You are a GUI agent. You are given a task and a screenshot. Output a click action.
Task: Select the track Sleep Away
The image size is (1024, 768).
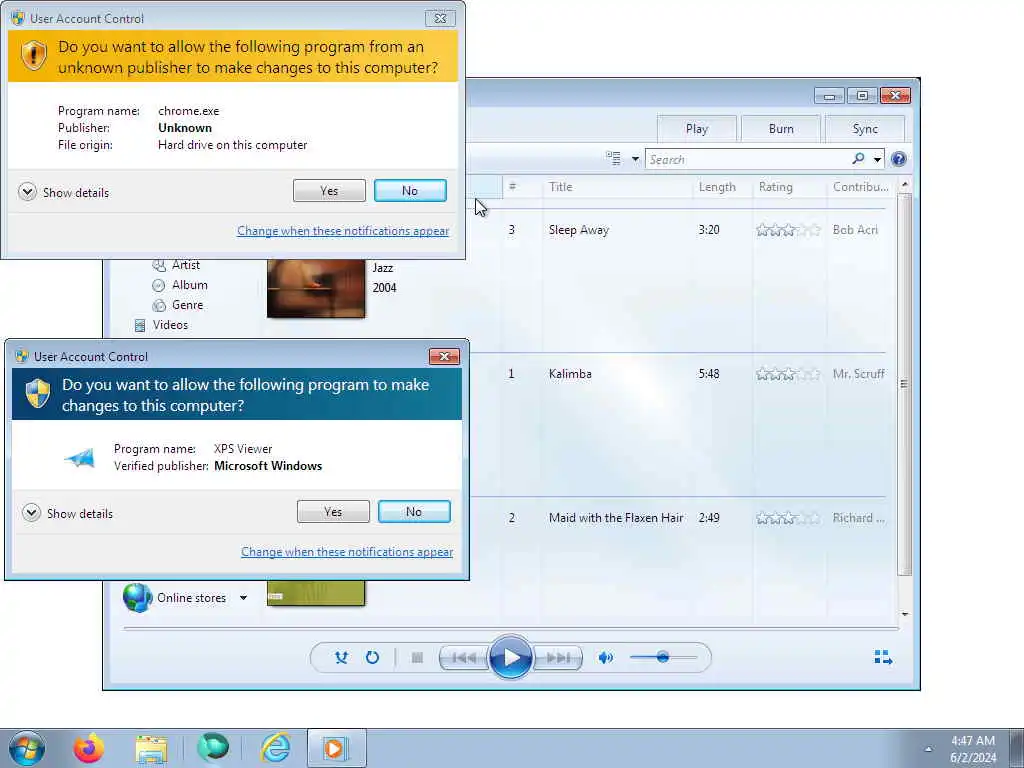coord(579,230)
